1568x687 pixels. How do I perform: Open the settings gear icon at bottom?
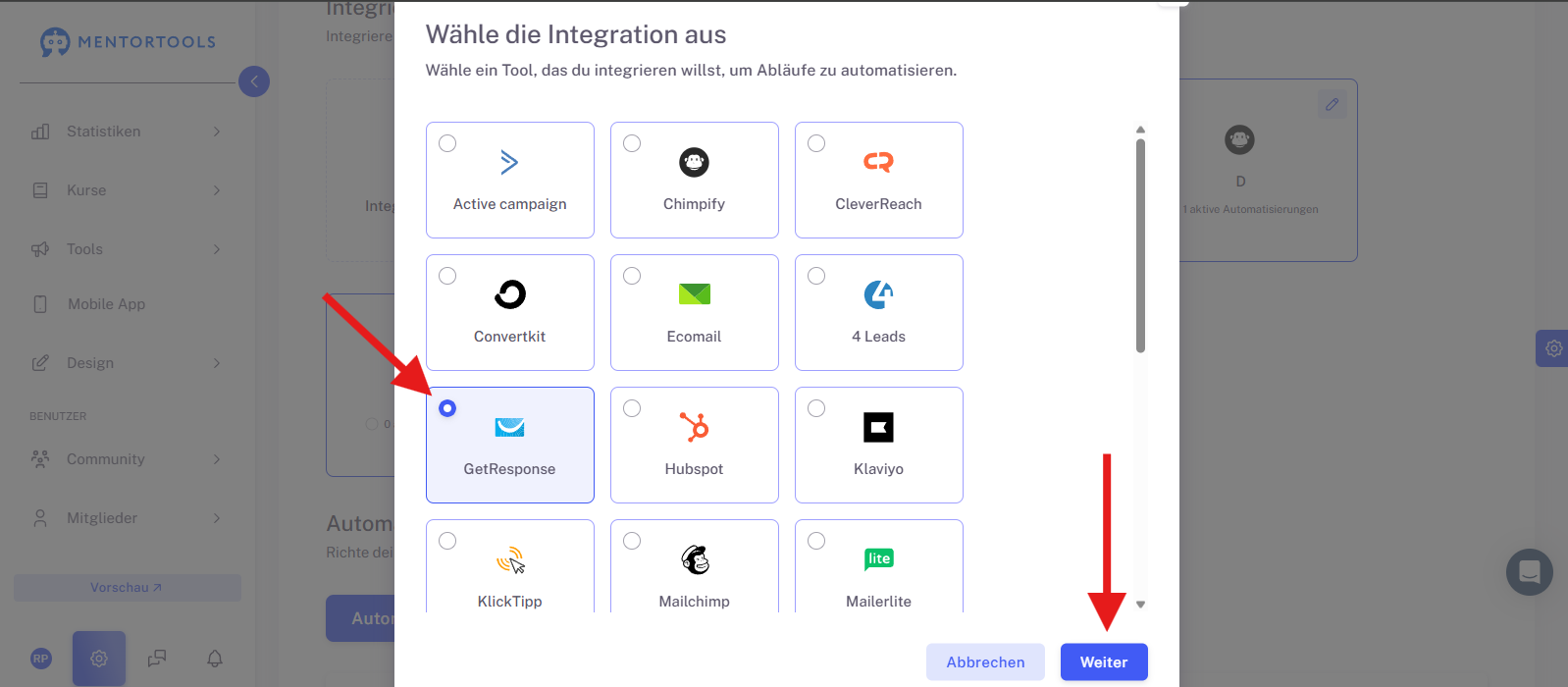99,659
